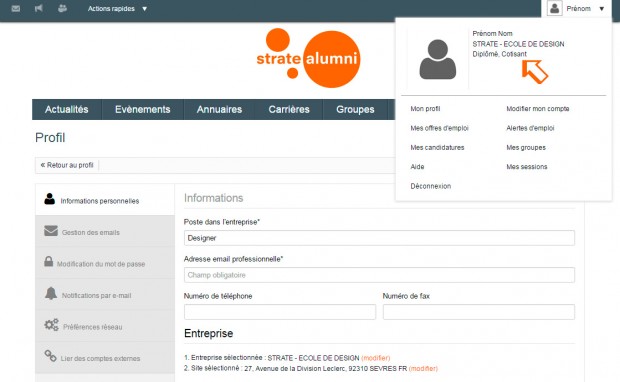View Mes sessions

[527, 167]
